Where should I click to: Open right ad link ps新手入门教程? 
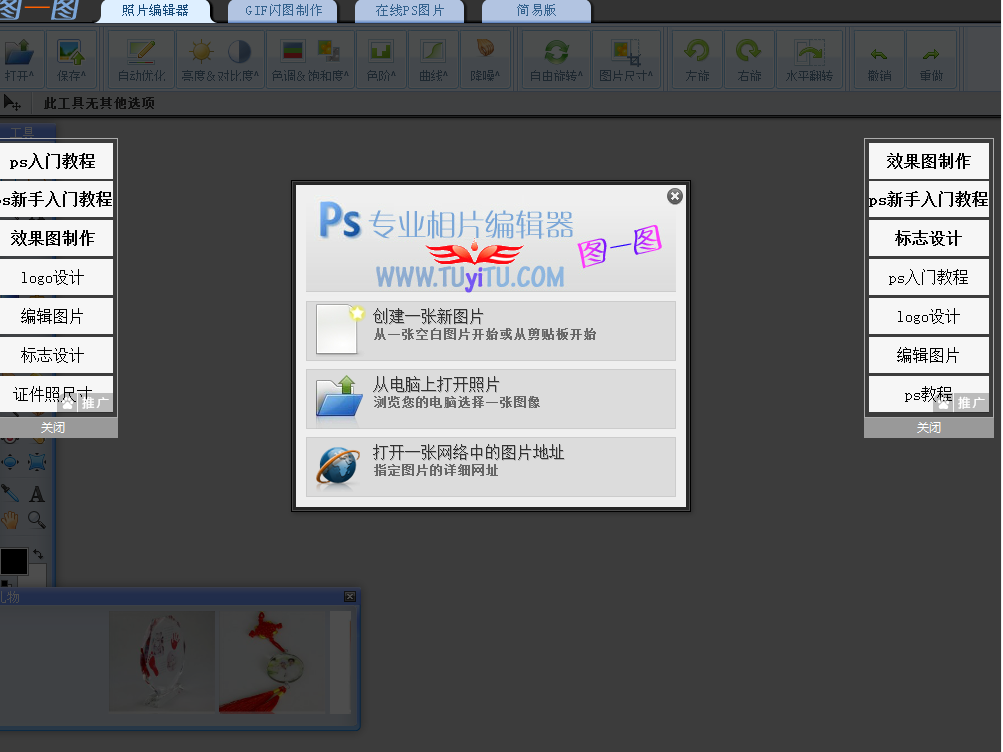click(928, 200)
